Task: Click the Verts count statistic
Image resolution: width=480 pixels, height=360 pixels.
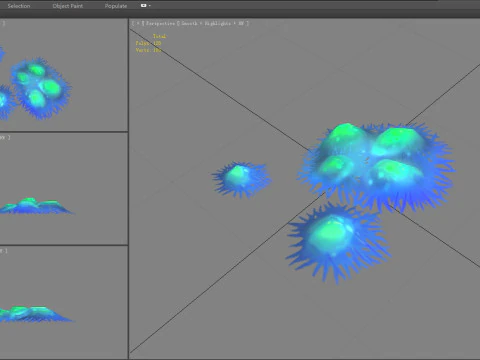Action: [x=148, y=50]
